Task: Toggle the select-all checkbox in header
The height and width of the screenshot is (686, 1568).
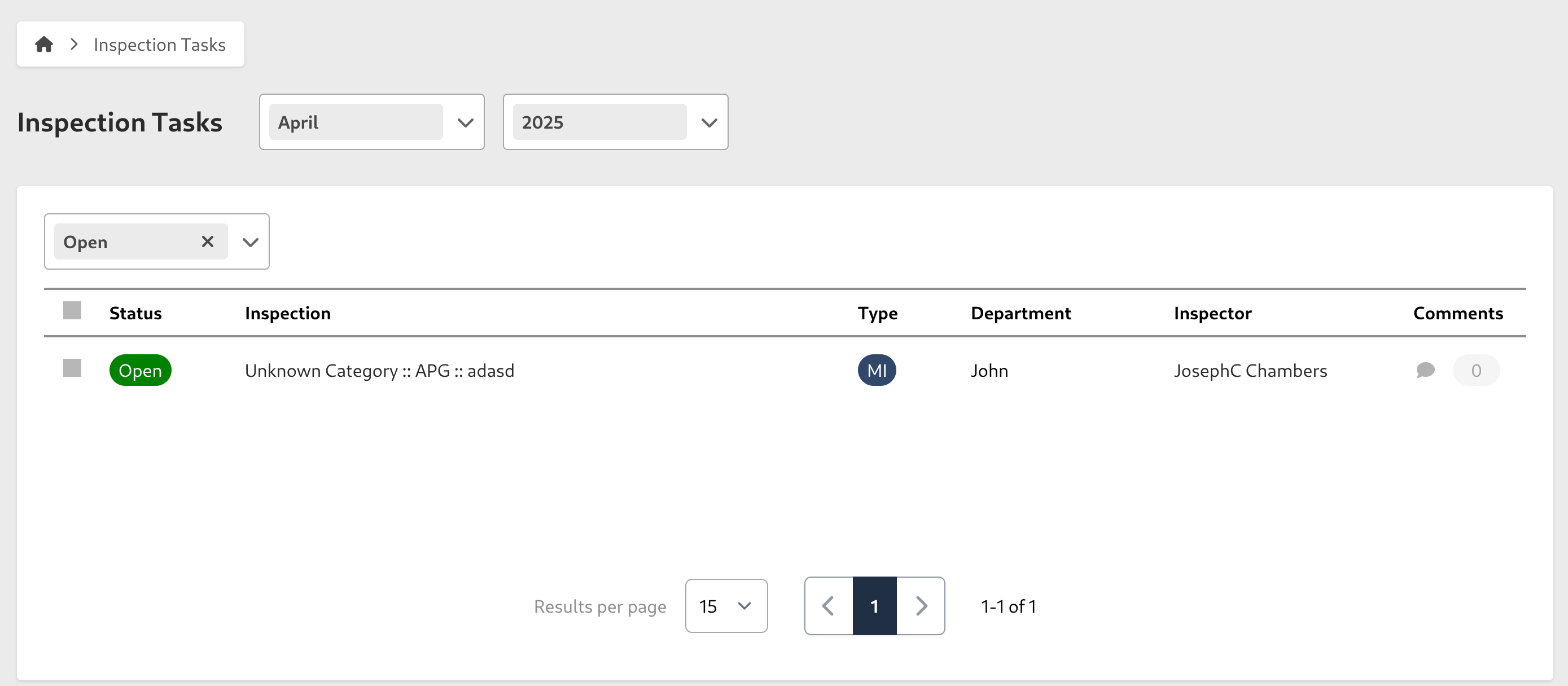Action: [x=72, y=310]
